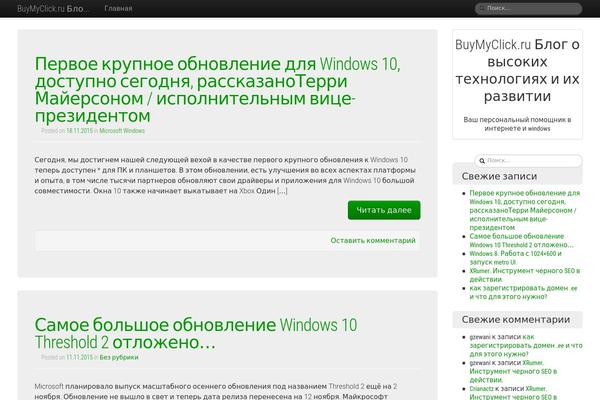This screenshot has width=600, height=400.
Task: Open post title Самое большое обновление Windows 10 Threshold 2
Action: coord(196,333)
